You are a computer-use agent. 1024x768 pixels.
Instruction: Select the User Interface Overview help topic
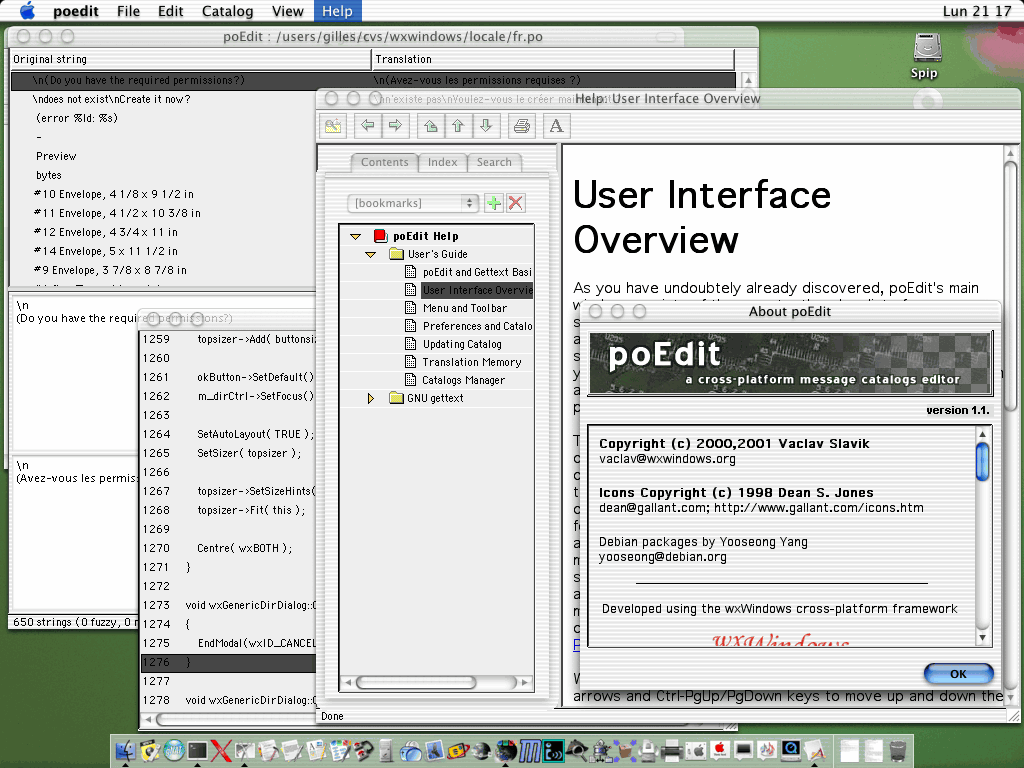tap(477, 290)
